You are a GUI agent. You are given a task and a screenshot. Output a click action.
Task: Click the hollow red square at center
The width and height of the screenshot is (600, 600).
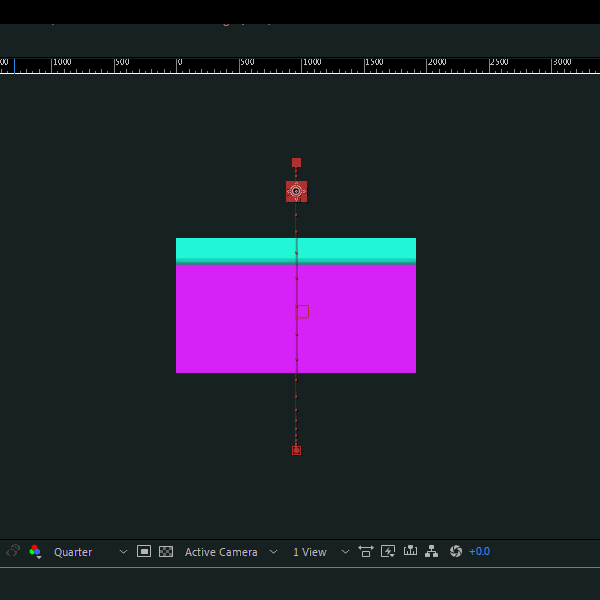click(x=302, y=312)
